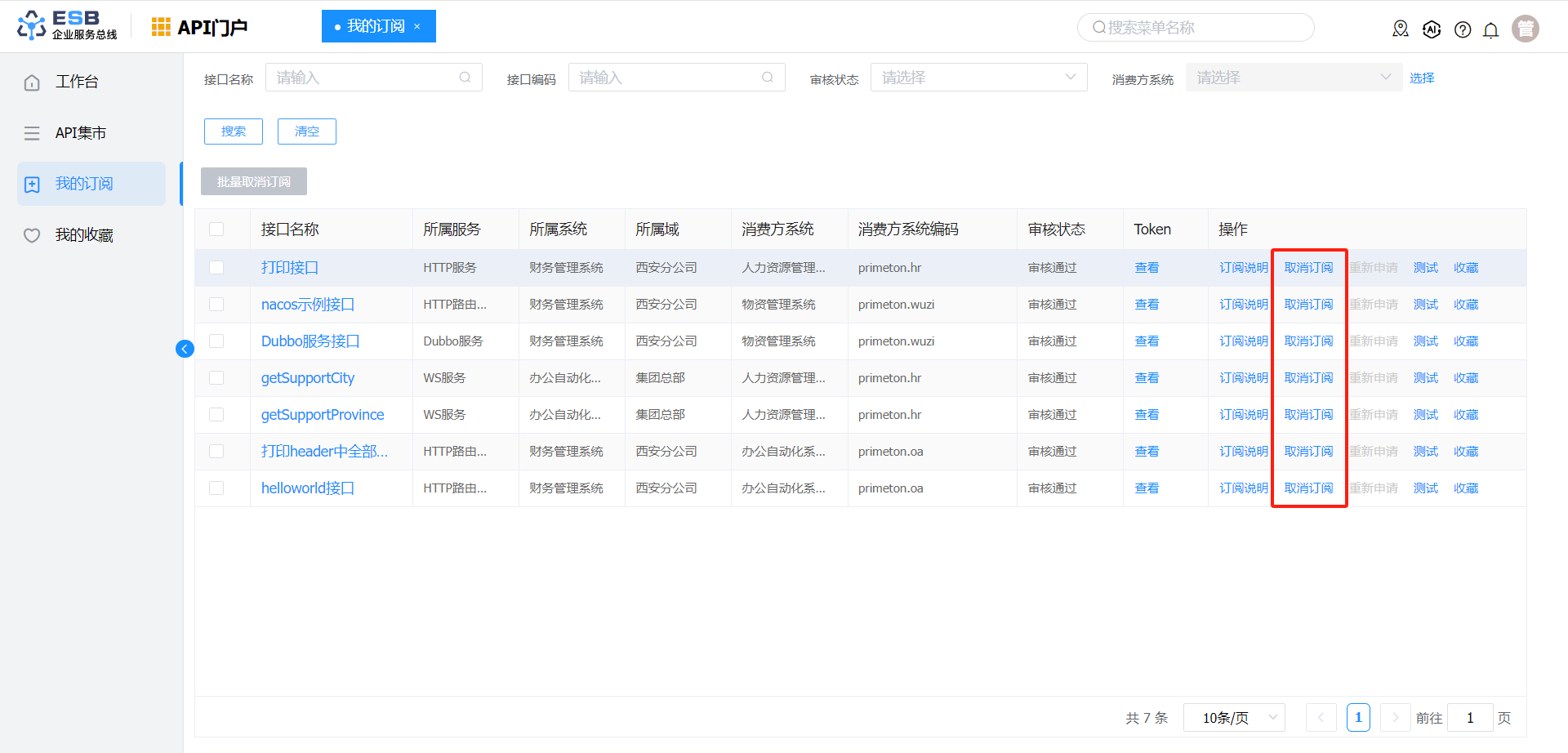Select the getSupportCity row checkbox
Image resolution: width=1568 pixels, height=753 pixels.
(216, 378)
